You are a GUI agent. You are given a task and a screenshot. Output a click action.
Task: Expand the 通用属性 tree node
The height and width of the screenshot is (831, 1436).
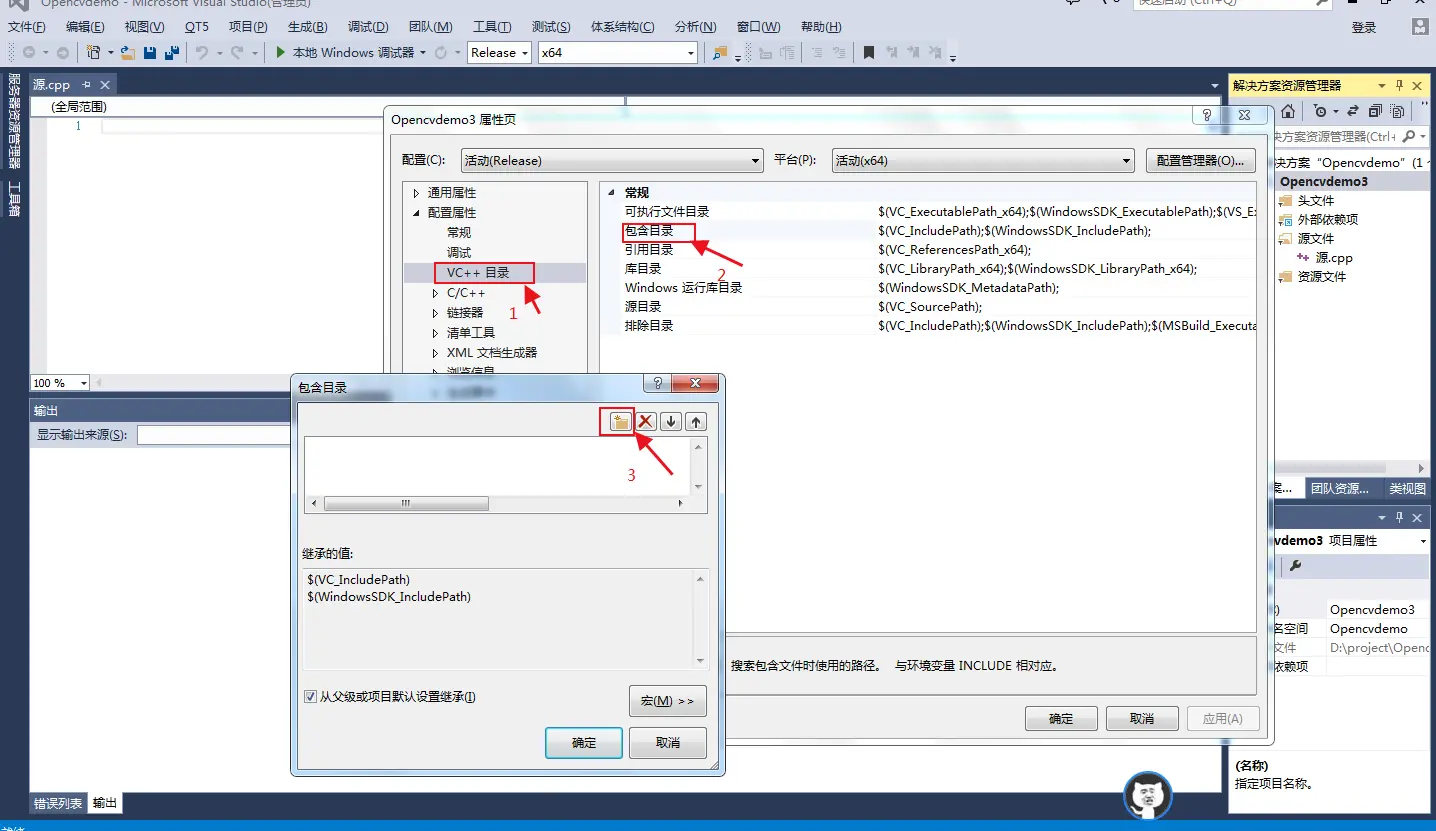coord(416,193)
